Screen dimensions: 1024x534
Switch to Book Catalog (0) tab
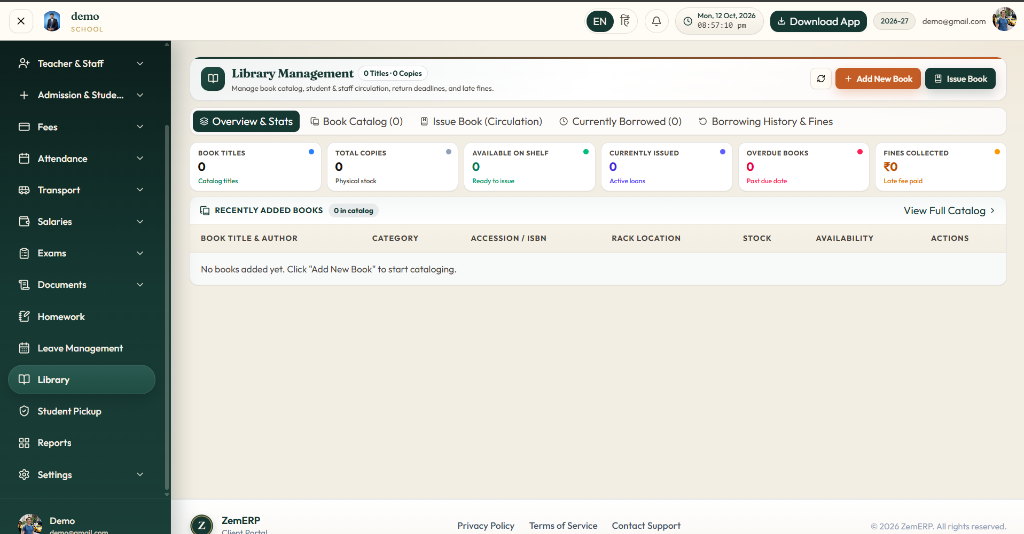click(356, 121)
